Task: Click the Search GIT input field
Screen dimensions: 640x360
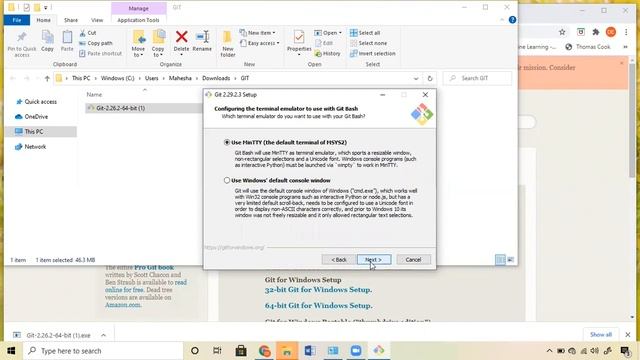Action: [477, 78]
